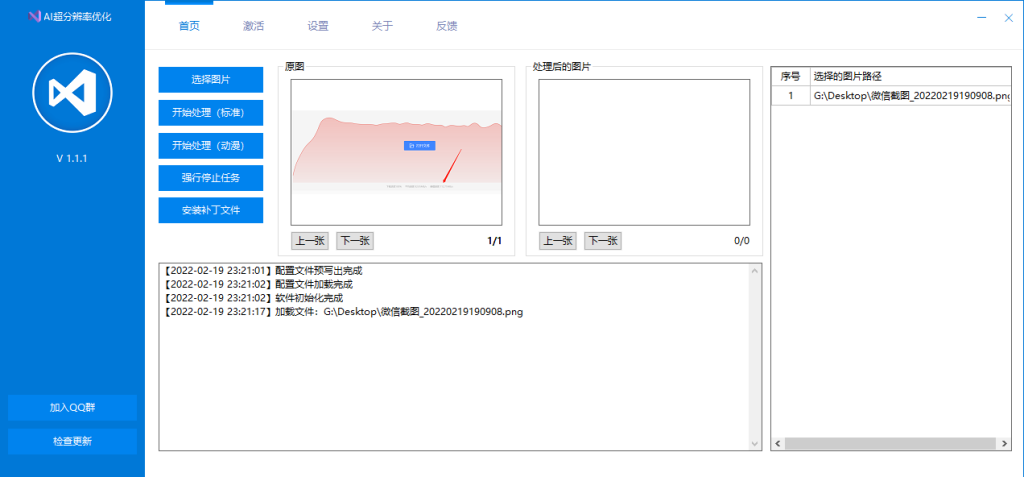Click the large Visual Studio logo icon
The image size is (1024, 477).
tap(72, 91)
